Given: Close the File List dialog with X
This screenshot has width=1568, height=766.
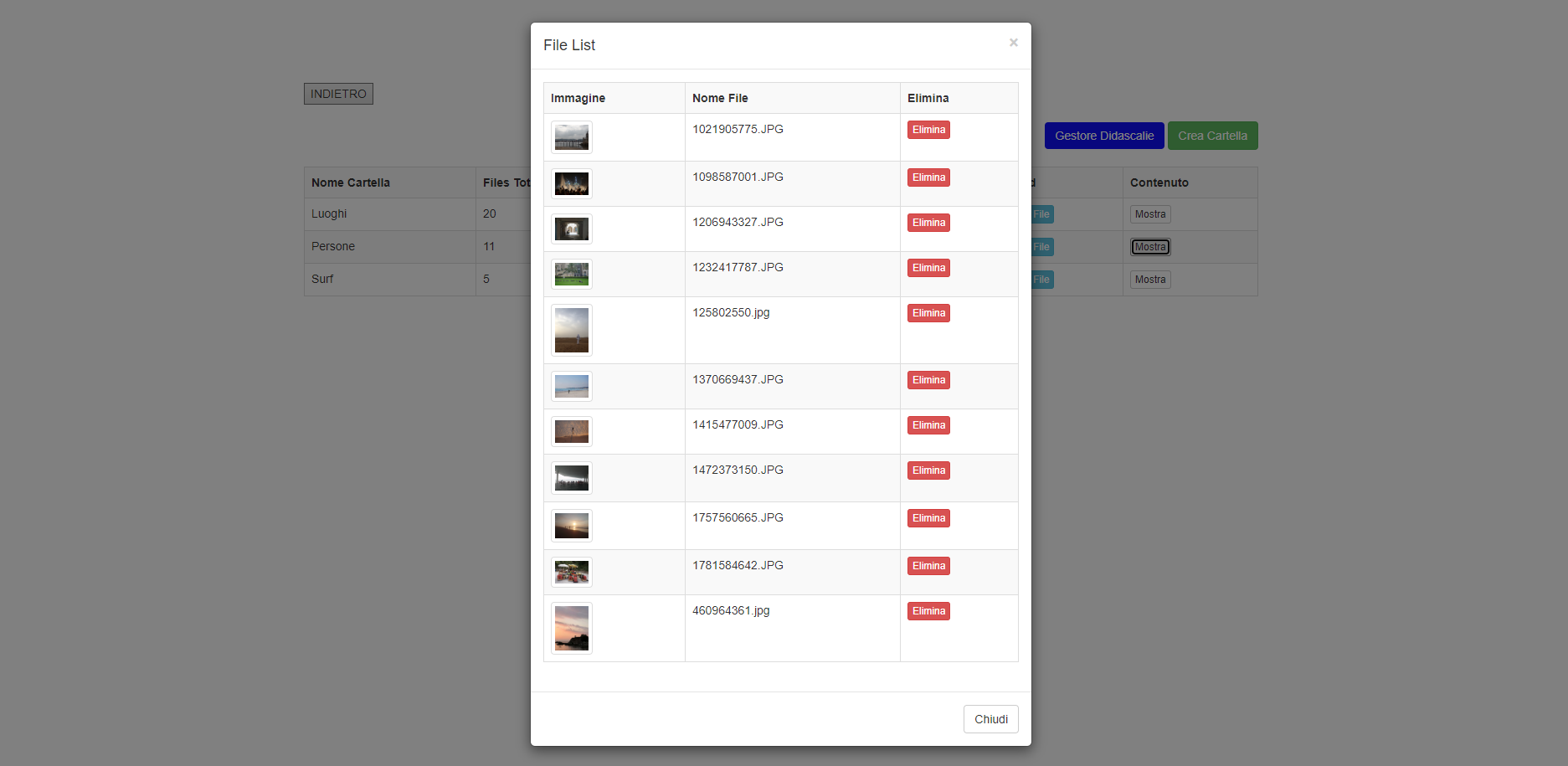Looking at the screenshot, I should tap(1013, 43).
